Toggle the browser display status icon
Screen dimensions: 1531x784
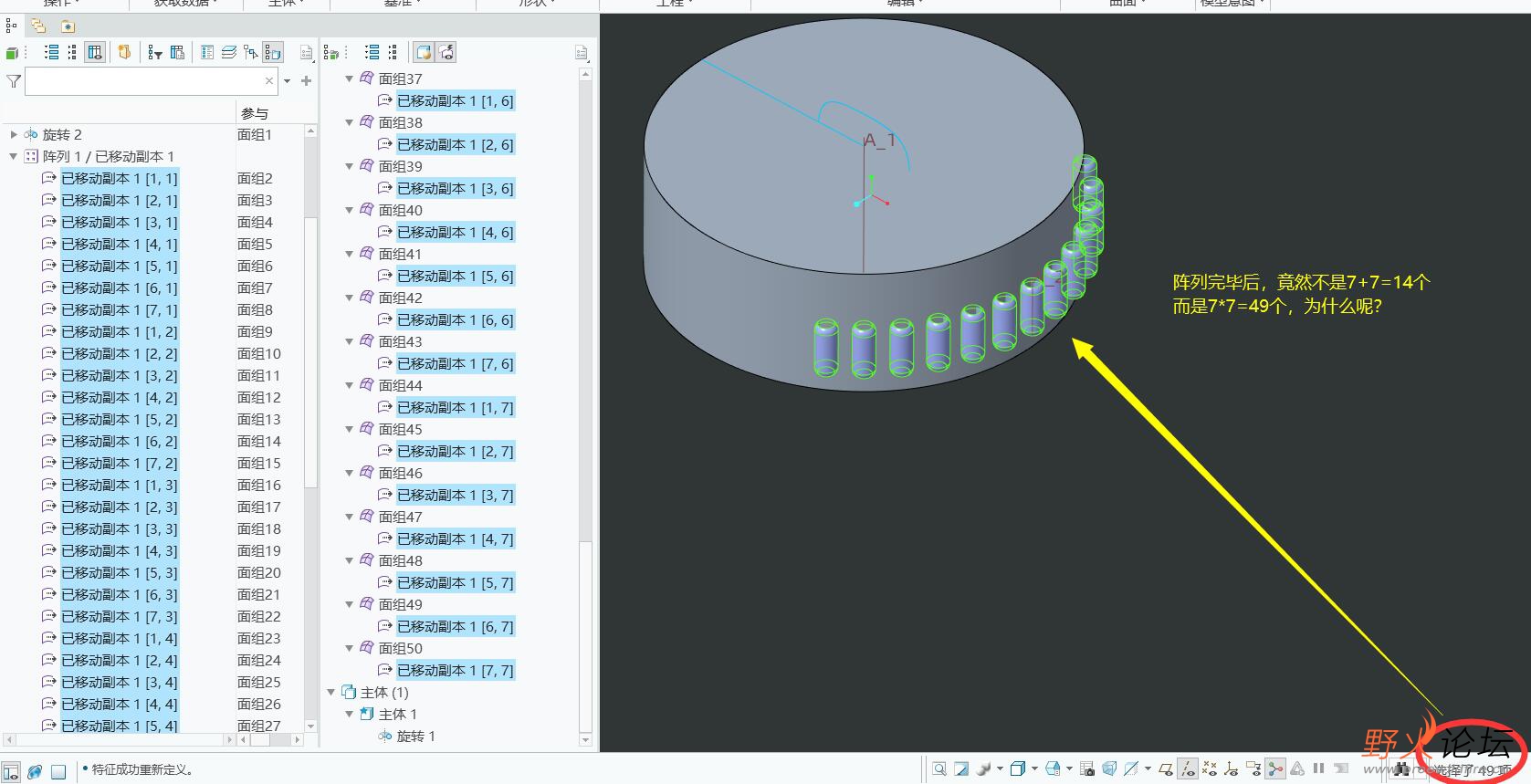click(x=35, y=771)
